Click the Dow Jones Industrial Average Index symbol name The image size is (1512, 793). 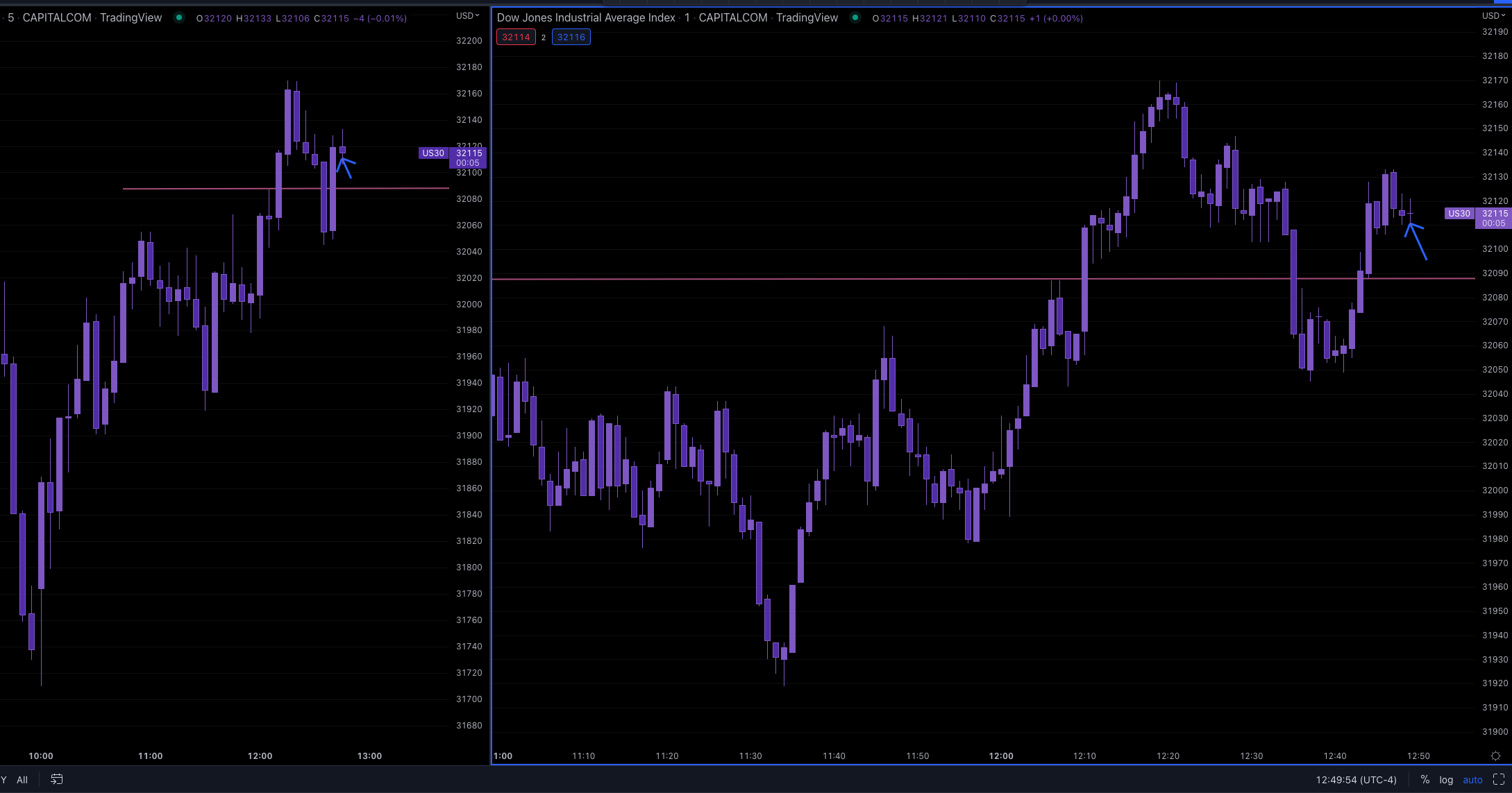[x=585, y=17]
